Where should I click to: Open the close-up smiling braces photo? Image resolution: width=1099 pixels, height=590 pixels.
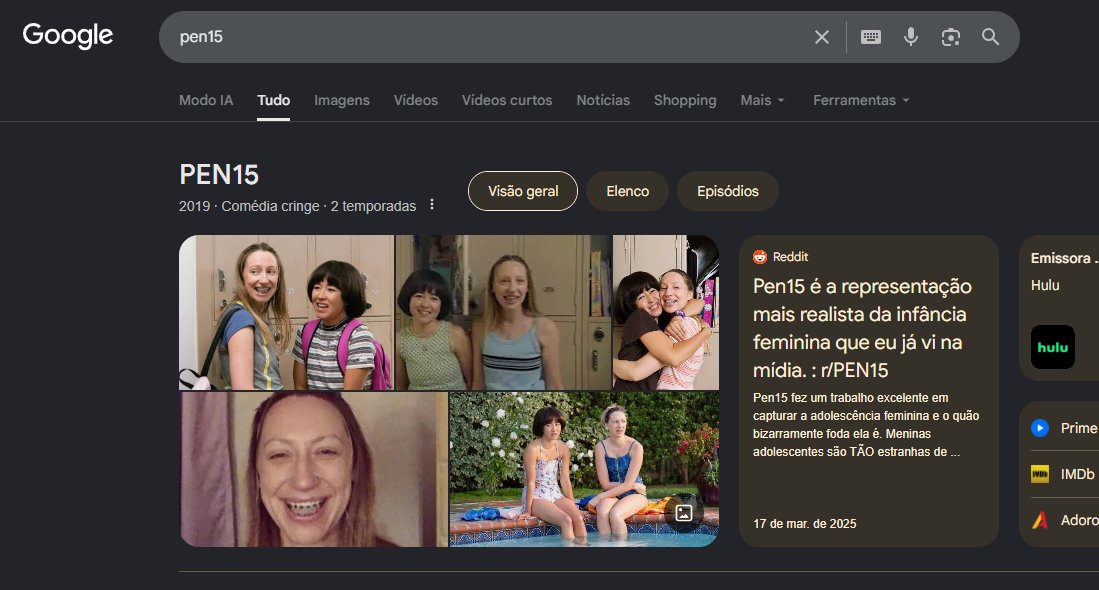pos(314,469)
